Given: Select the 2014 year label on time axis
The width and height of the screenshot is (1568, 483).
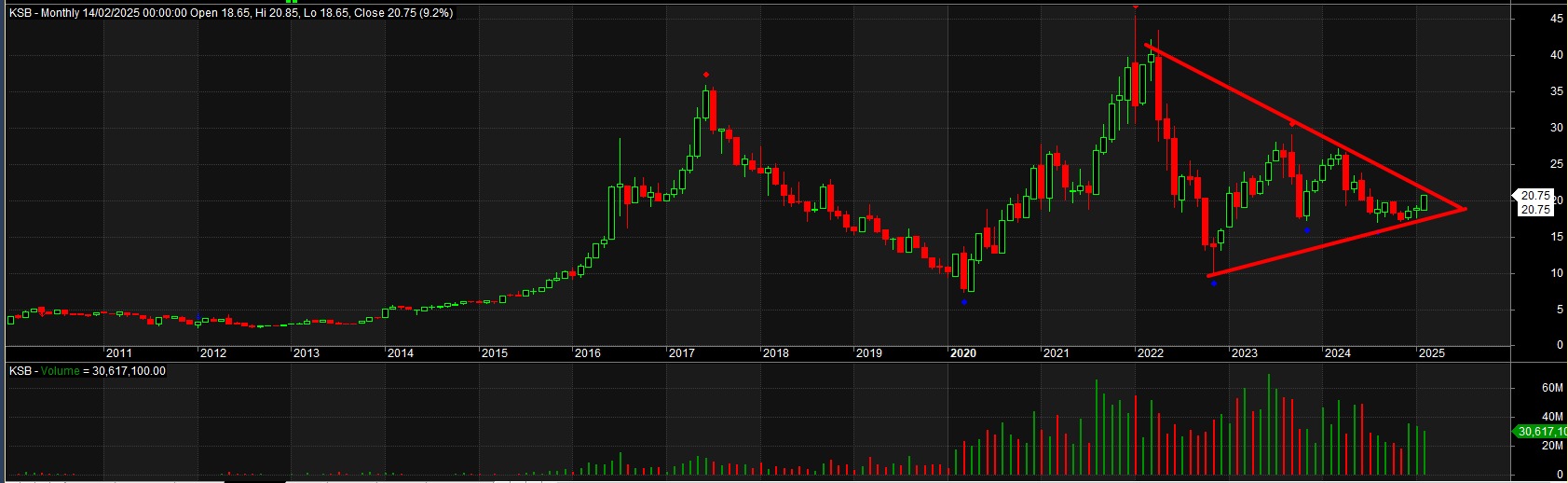Looking at the screenshot, I should tap(401, 353).
